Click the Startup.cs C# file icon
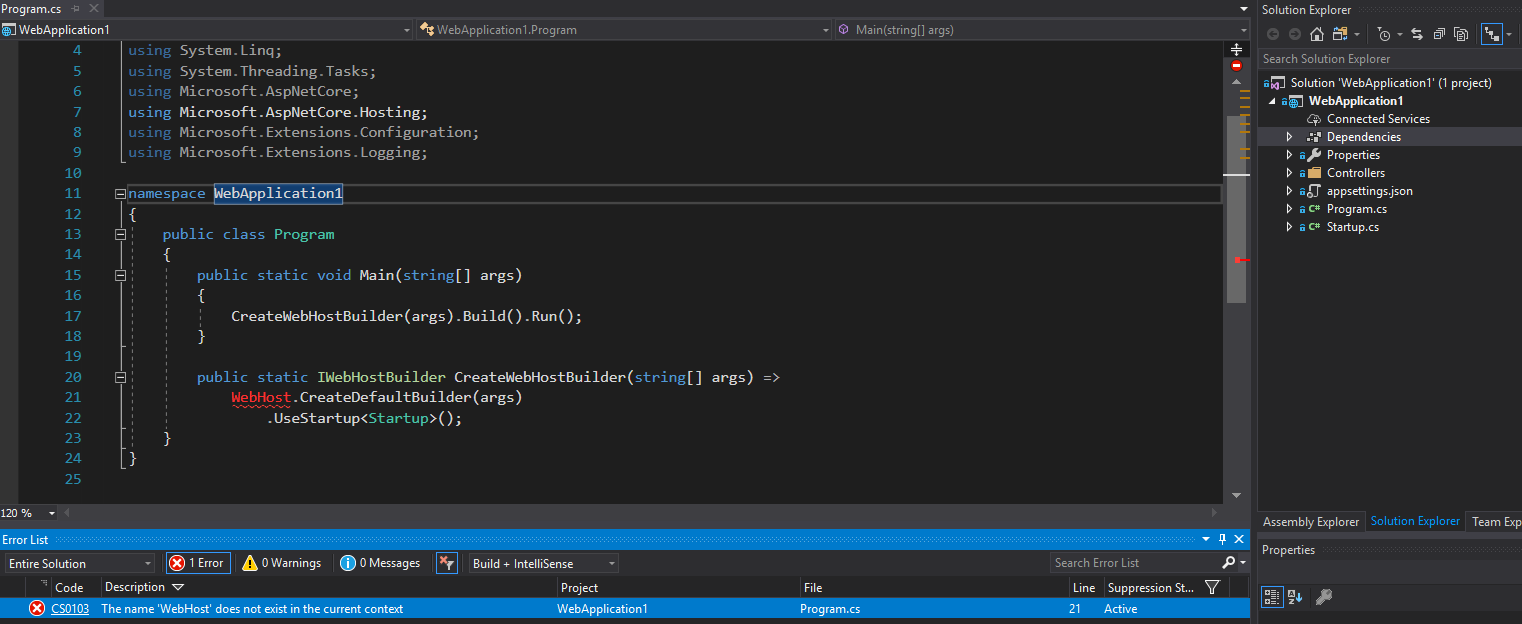1522x624 pixels. pos(1314,227)
